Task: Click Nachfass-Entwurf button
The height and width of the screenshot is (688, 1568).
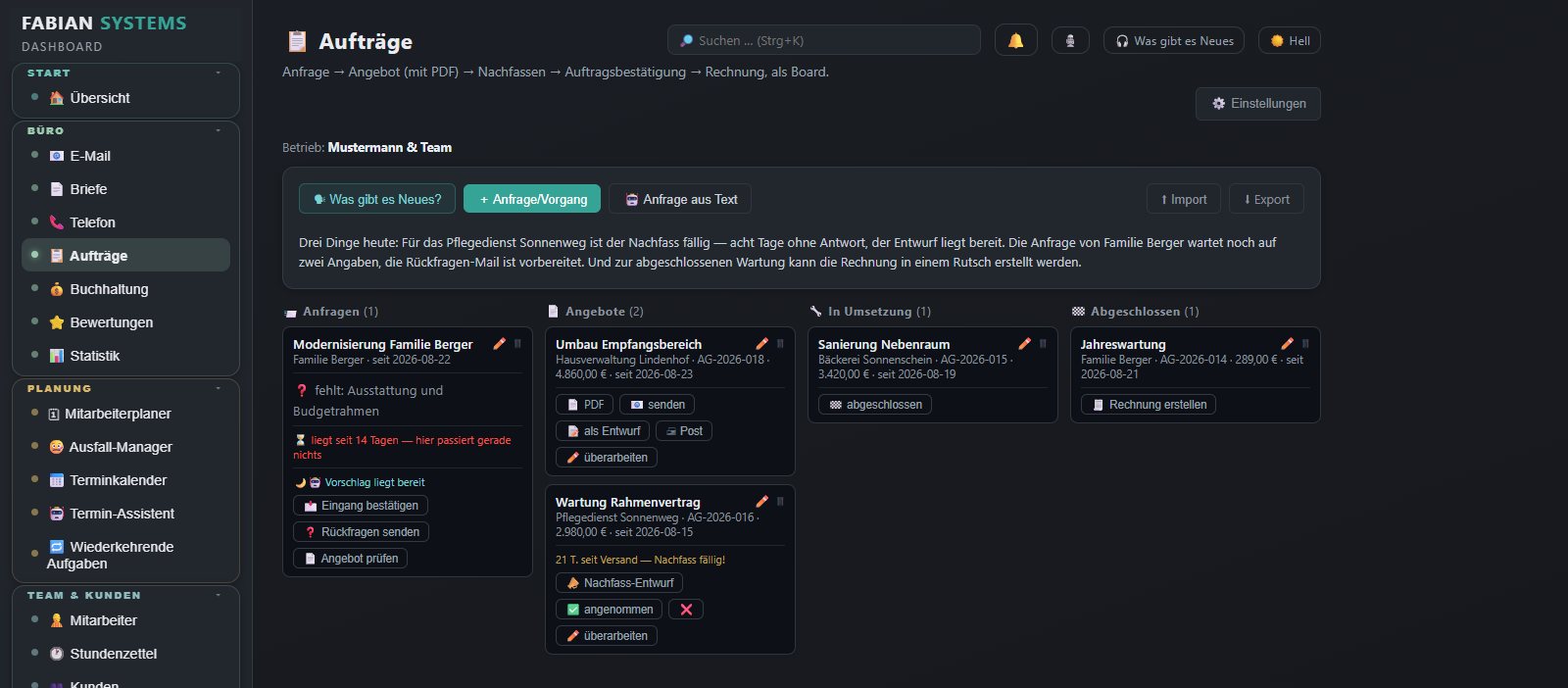Action: tap(619, 583)
